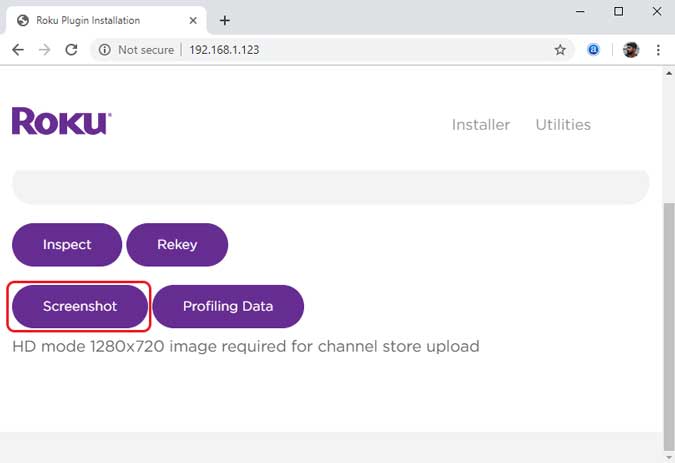
Task: Open the Chrome profile avatar
Action: 631,50
